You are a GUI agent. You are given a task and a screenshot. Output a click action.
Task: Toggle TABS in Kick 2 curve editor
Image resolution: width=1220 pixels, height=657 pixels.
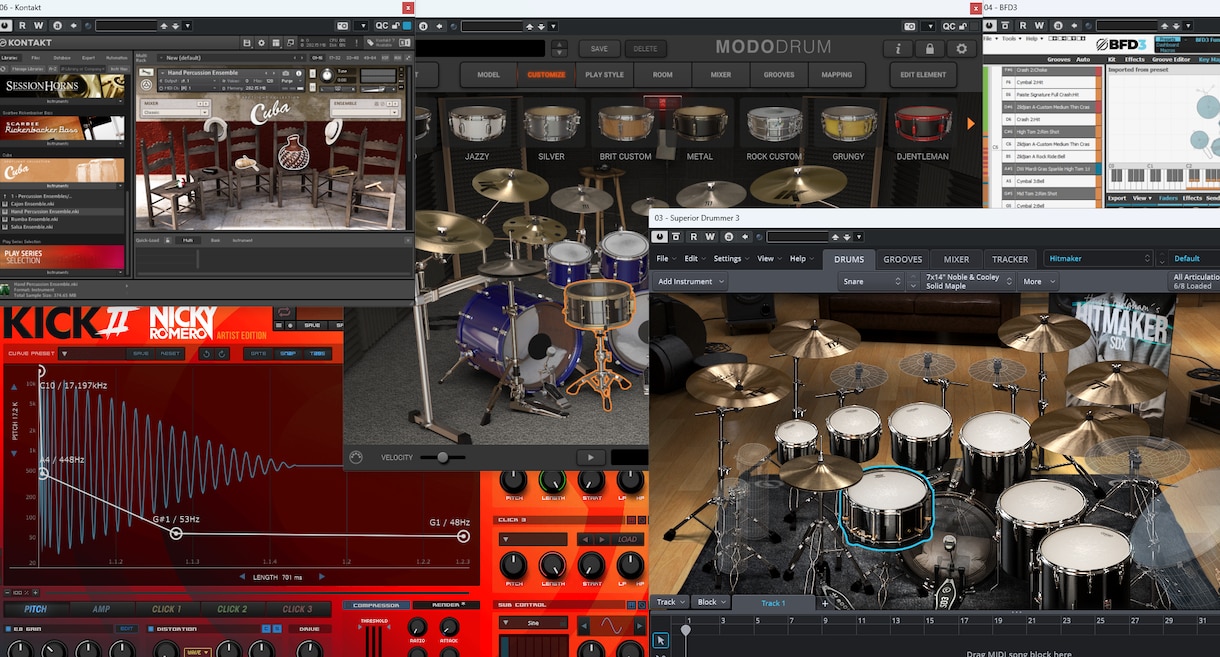(x=318, y=353)
